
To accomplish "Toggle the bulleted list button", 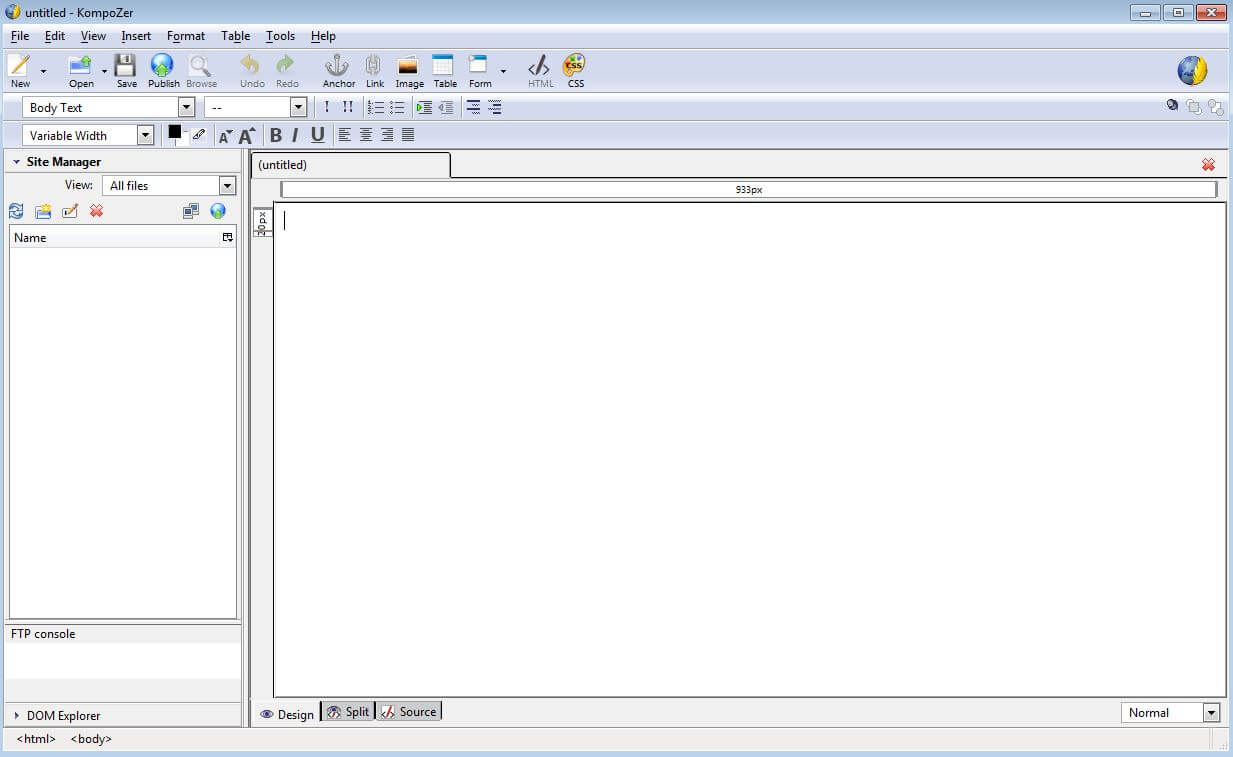I will pos(397,107).
